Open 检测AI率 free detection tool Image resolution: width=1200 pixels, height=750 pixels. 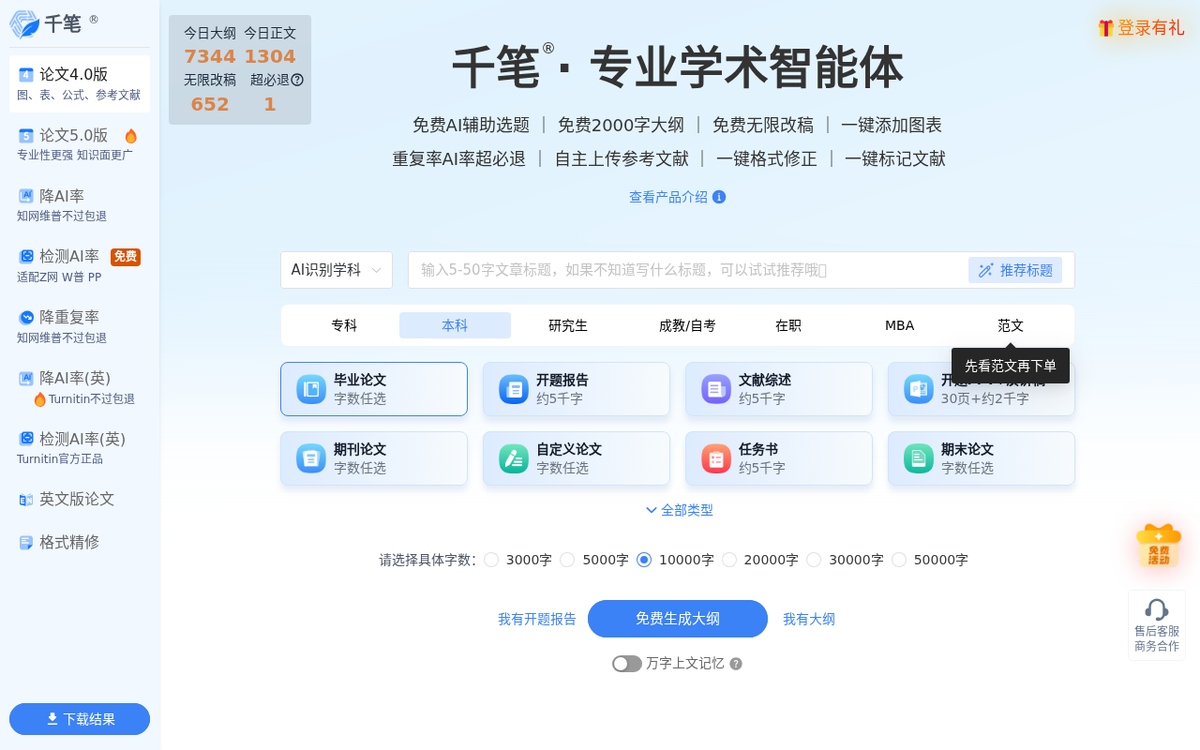coord(70,257)
